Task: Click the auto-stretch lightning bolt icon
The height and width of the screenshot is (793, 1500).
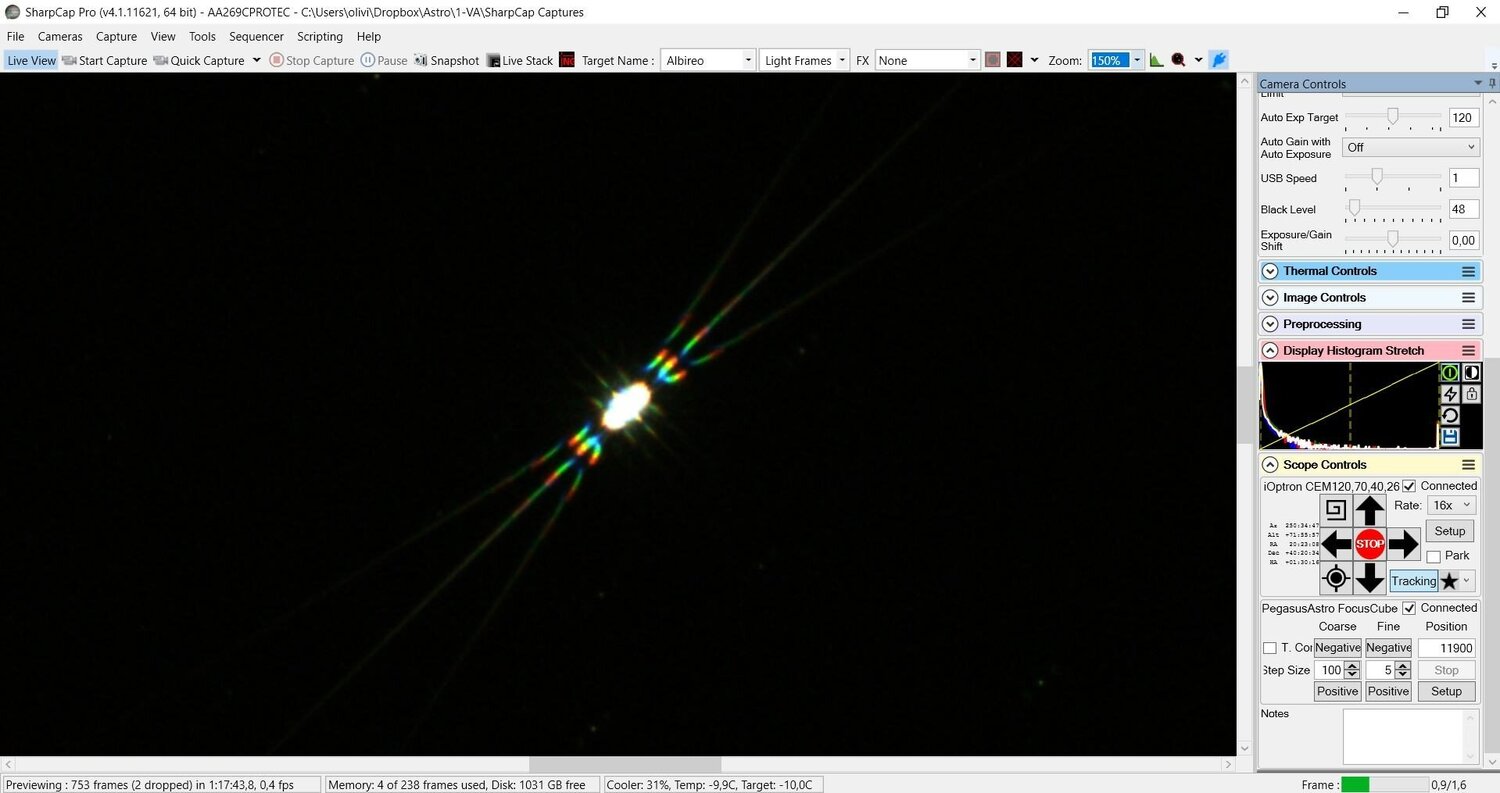Action: pos(1449,394)
